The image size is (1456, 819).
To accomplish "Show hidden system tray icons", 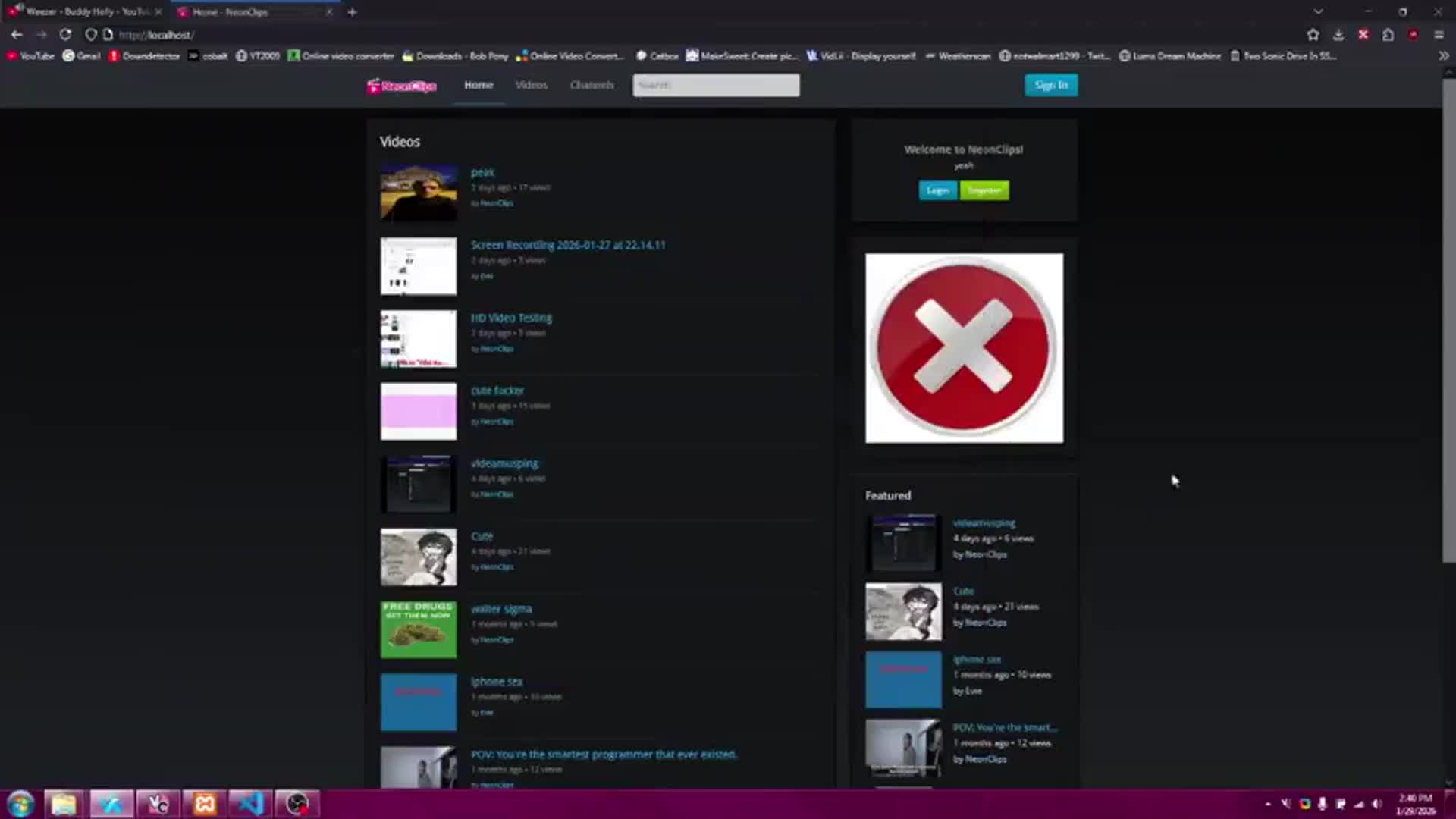I will [1268, 804].
